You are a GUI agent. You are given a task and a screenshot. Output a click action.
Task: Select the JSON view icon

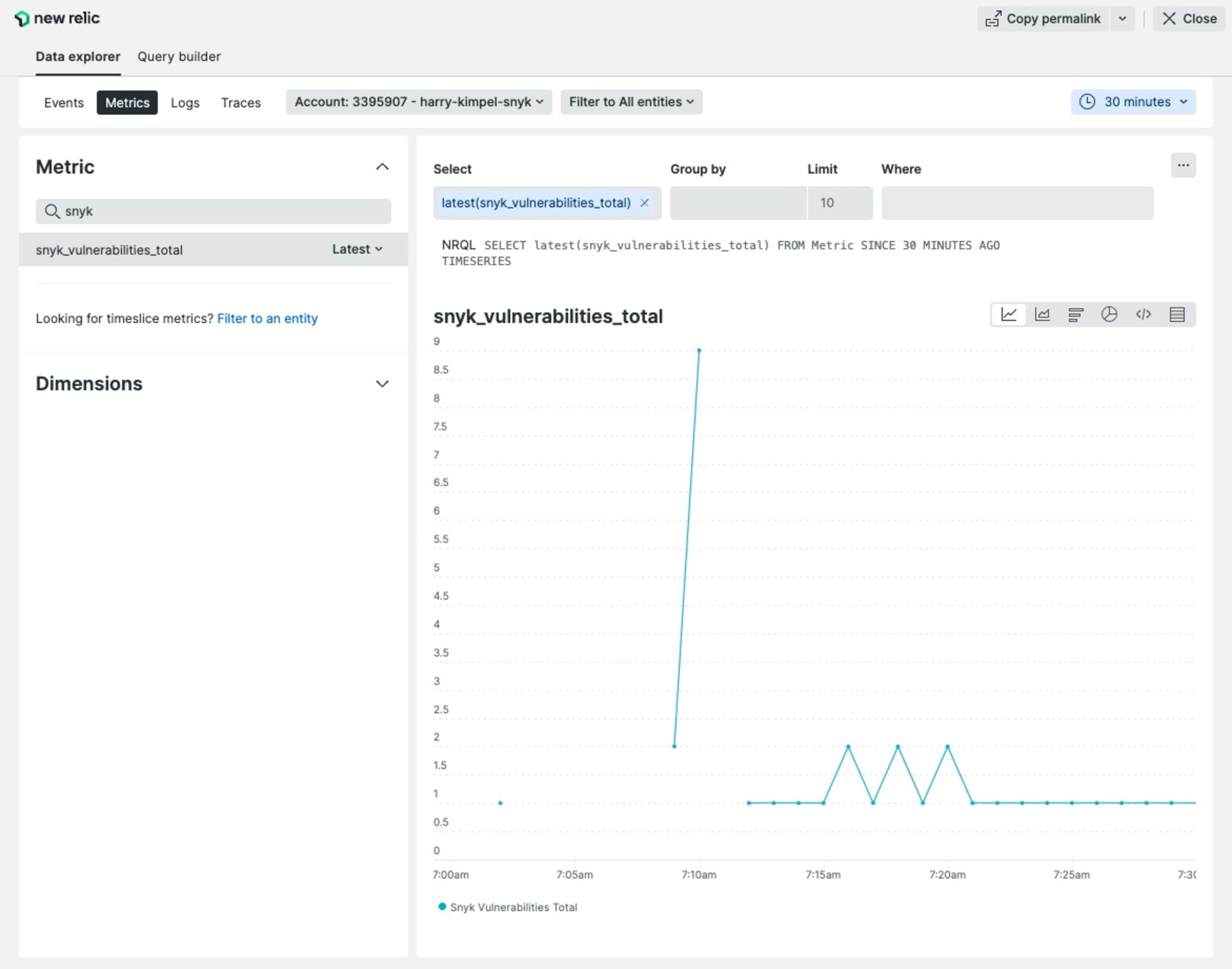(1143, 314)
